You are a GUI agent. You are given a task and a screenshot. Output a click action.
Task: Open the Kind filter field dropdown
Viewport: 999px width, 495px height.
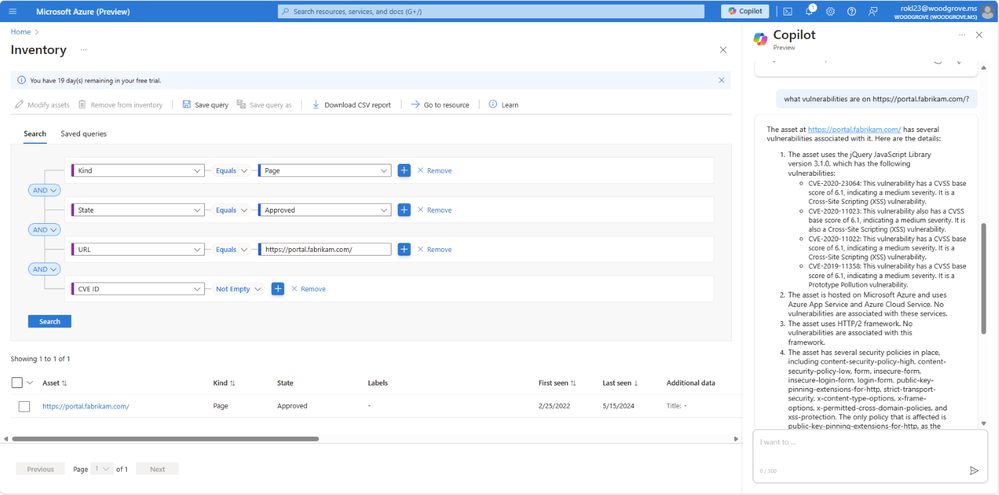[x=138, y=171]
